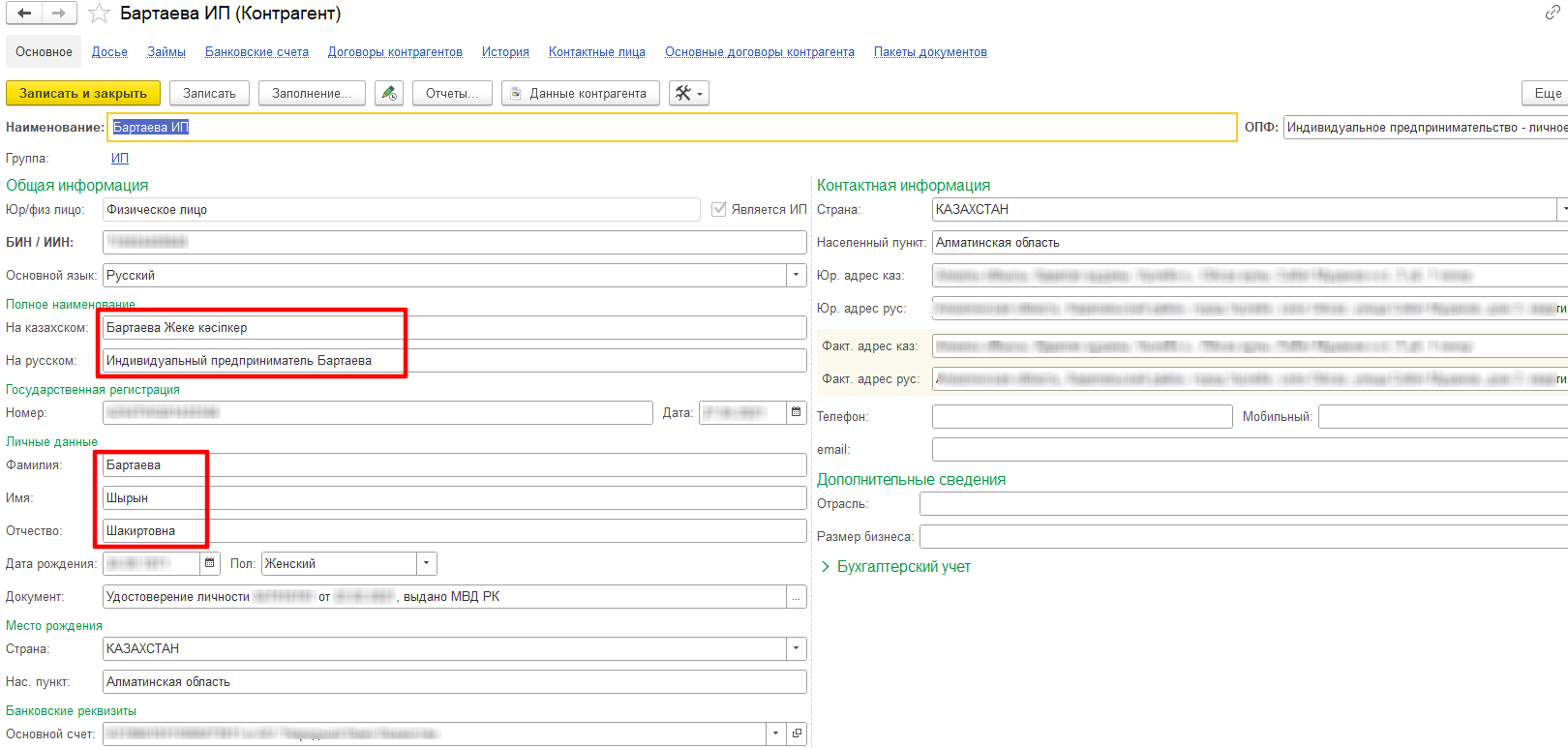Expand the contact Страна dropdown
The width and height of the screenshot is (1568, 748).
tap(1562, 210)
